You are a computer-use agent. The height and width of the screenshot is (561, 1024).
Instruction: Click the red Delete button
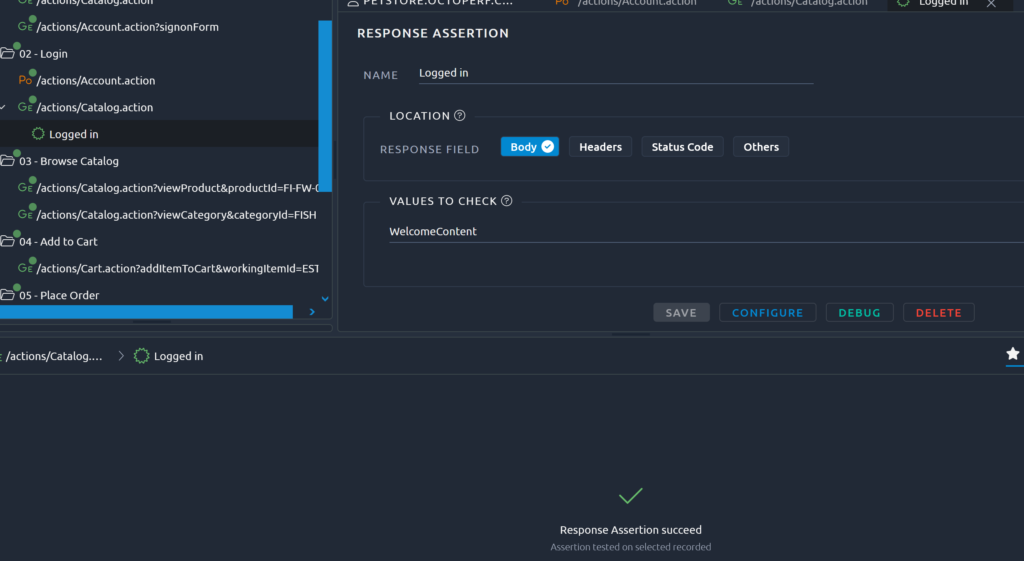point(938,313)
